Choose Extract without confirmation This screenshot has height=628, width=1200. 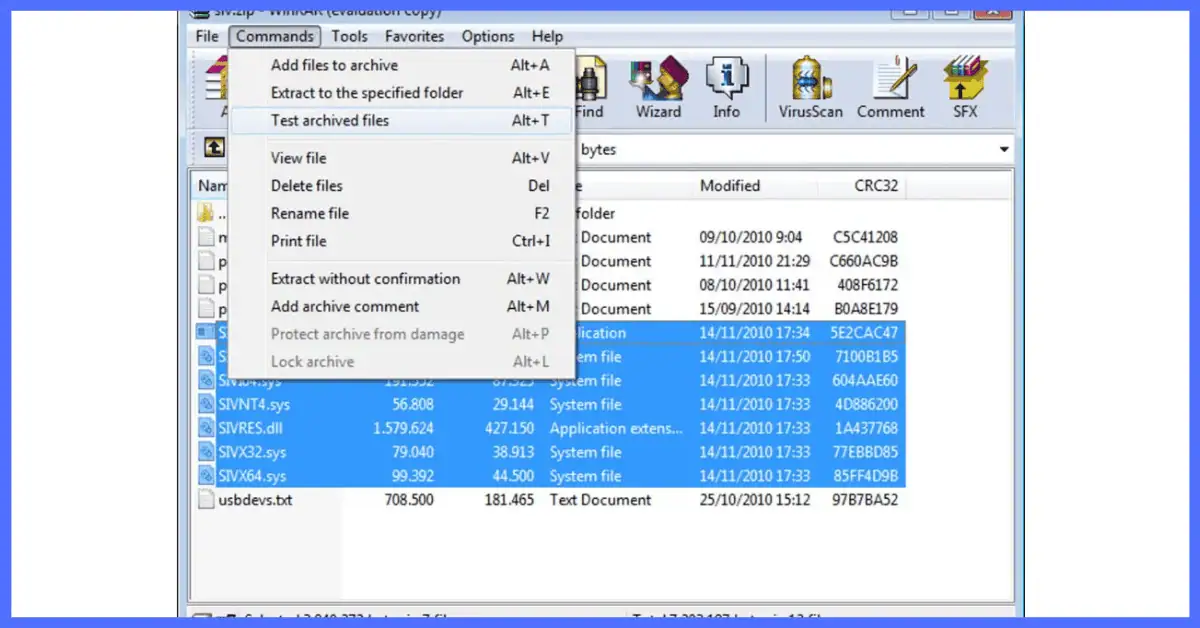(402, 279)
